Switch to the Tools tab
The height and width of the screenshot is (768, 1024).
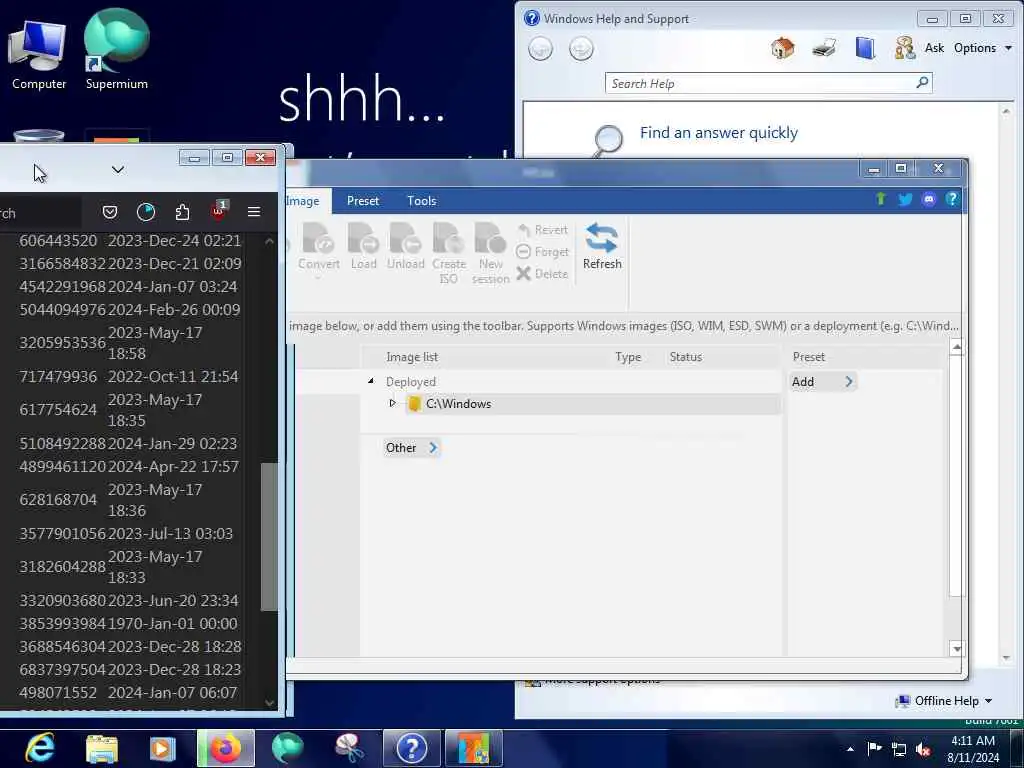pyautogui.click(x=422, y=200)
